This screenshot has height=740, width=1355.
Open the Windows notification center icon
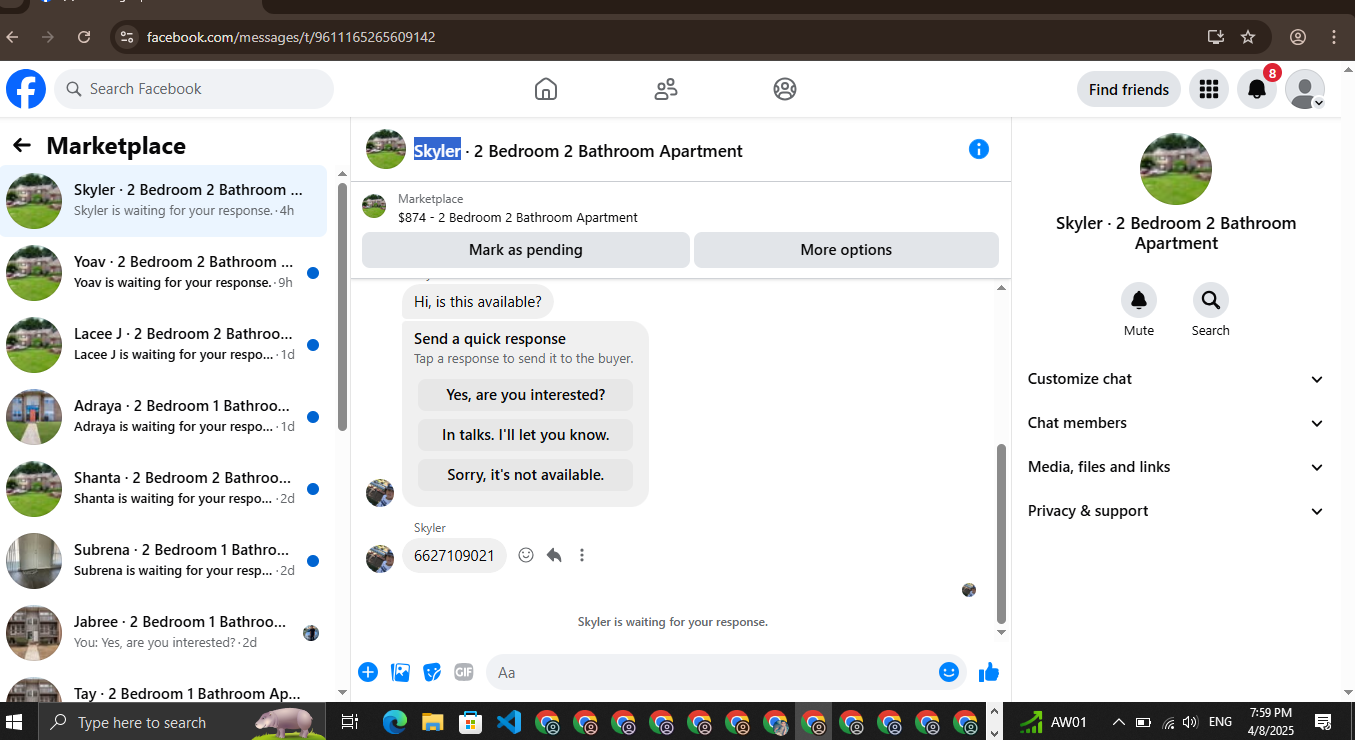[1323, 722]
